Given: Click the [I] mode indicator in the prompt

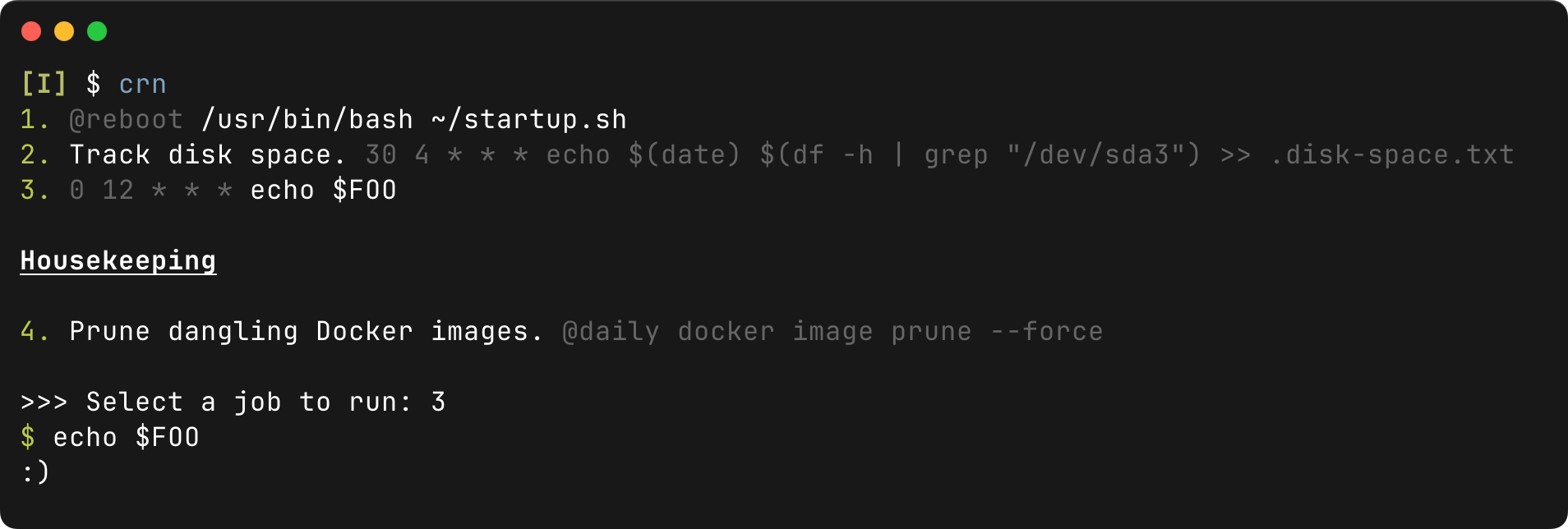Looking at the screenshot, I should click(x=44, y=84).
